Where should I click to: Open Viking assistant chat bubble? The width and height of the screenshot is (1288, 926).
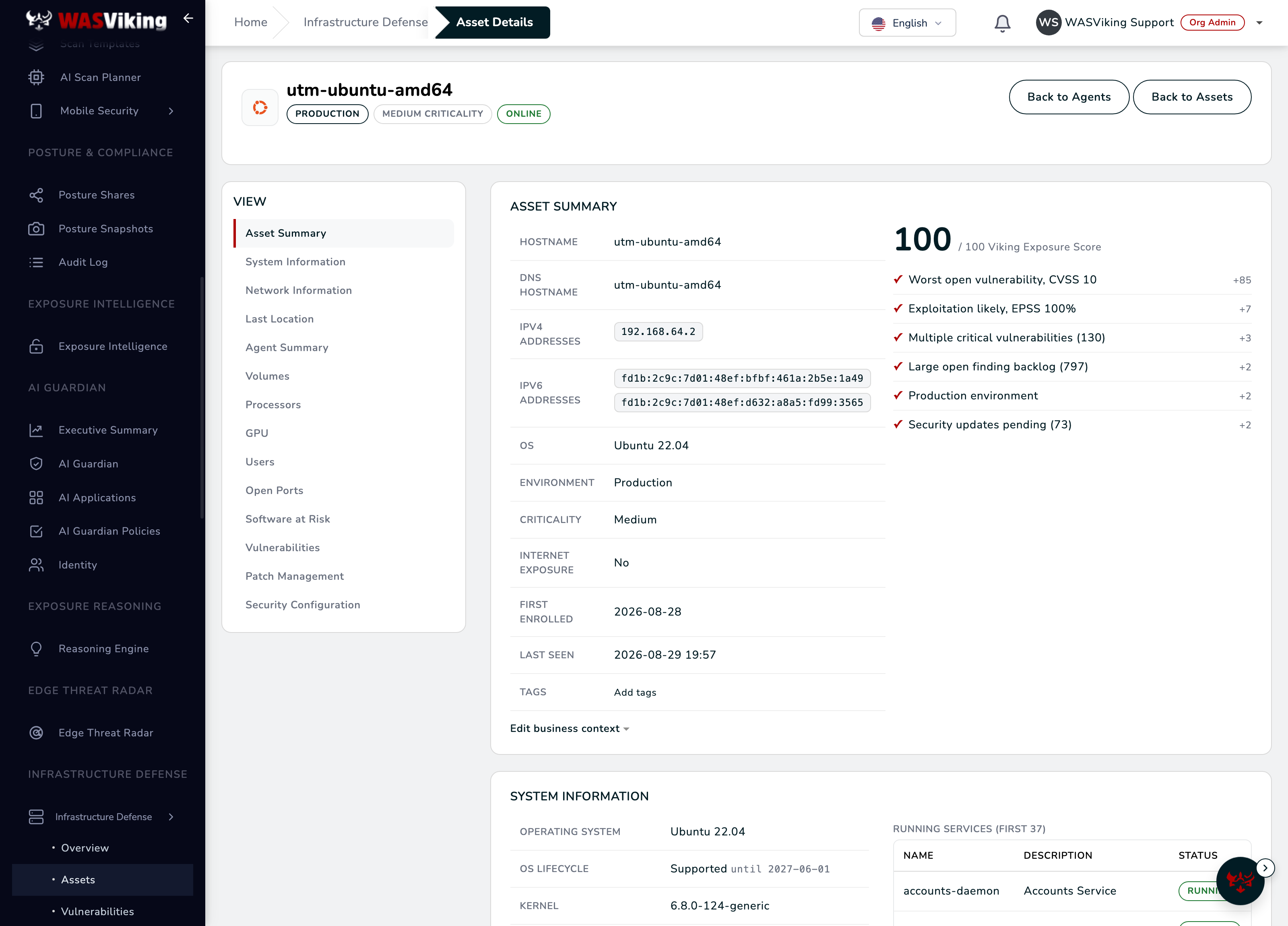click(x=1240, y=881)
